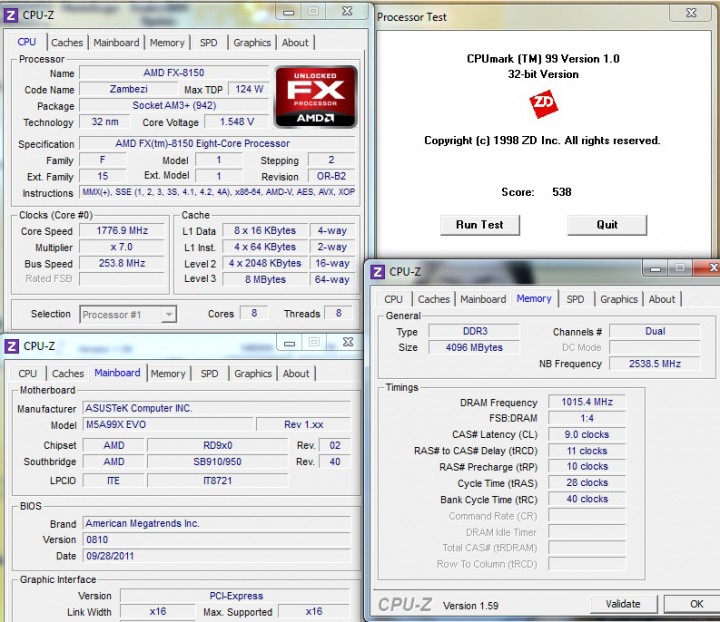This screenshot has height=622, width=720.
Task: Click the American Megatrends Inc. BIOS brand
Action: [216, 523]
